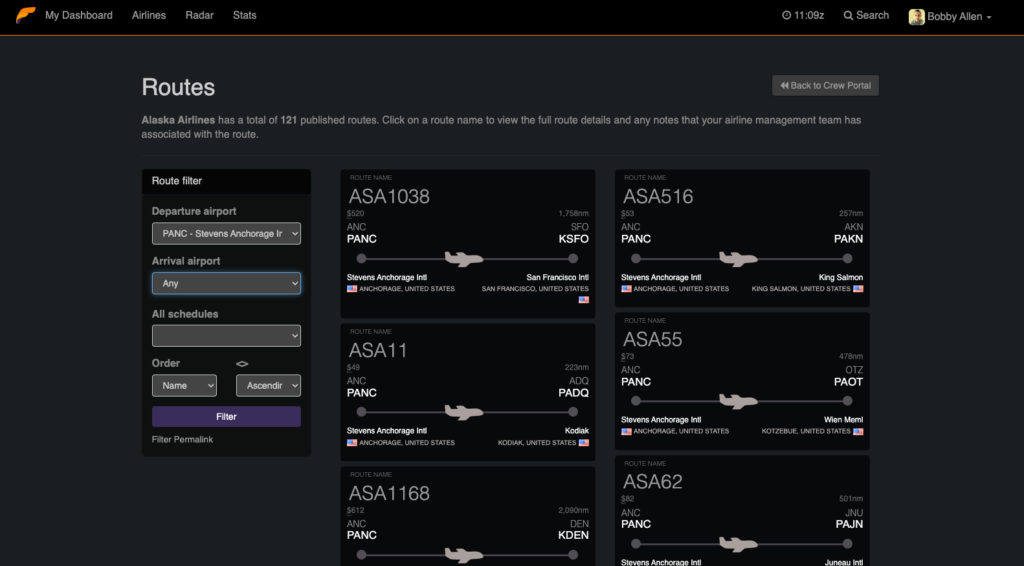Viewport: 1024px width, 566px height.
Task: Click US flag beside Anchorage on ASA11
Action: pos(352,443)
